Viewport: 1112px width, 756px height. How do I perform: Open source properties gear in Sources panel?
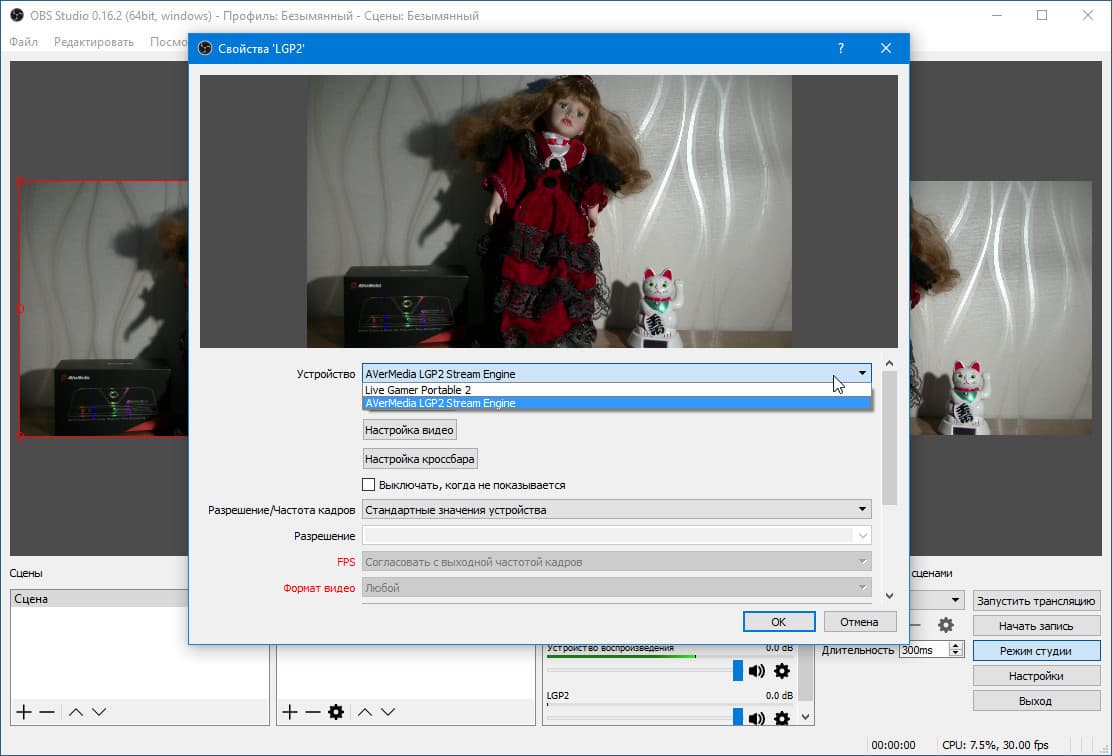pyautogui.click(x=336, y=711)
